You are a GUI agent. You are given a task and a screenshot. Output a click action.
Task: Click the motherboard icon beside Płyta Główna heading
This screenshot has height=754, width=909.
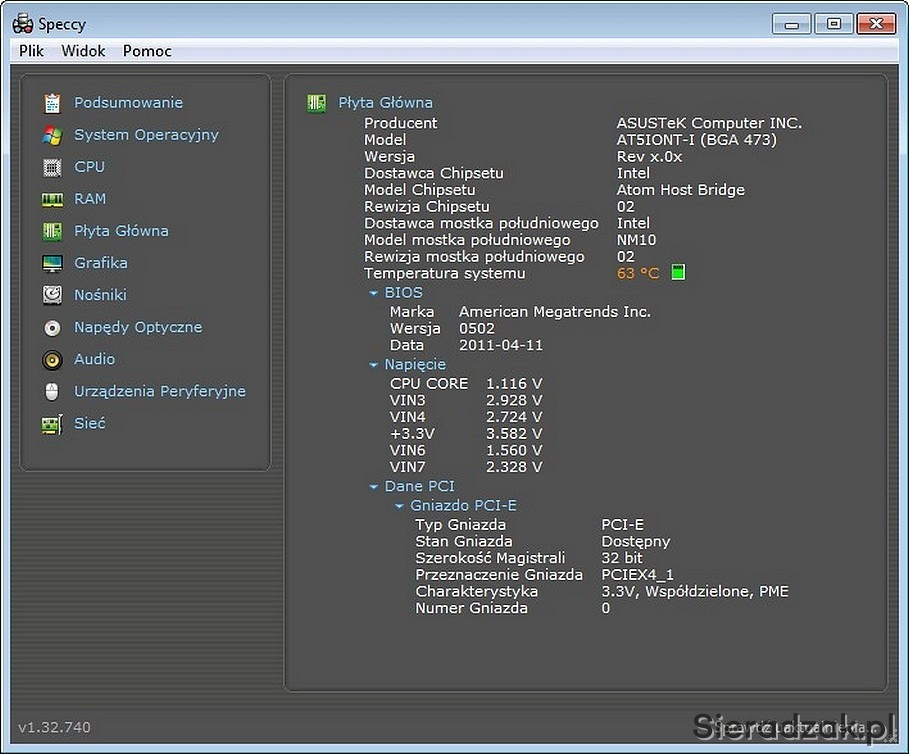pos(317,103)
